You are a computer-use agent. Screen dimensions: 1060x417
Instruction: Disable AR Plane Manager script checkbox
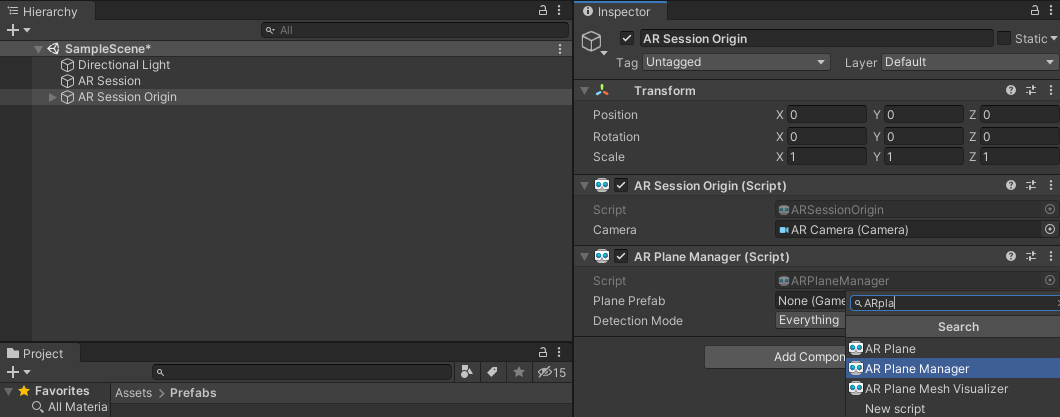(x=621, y=257)
